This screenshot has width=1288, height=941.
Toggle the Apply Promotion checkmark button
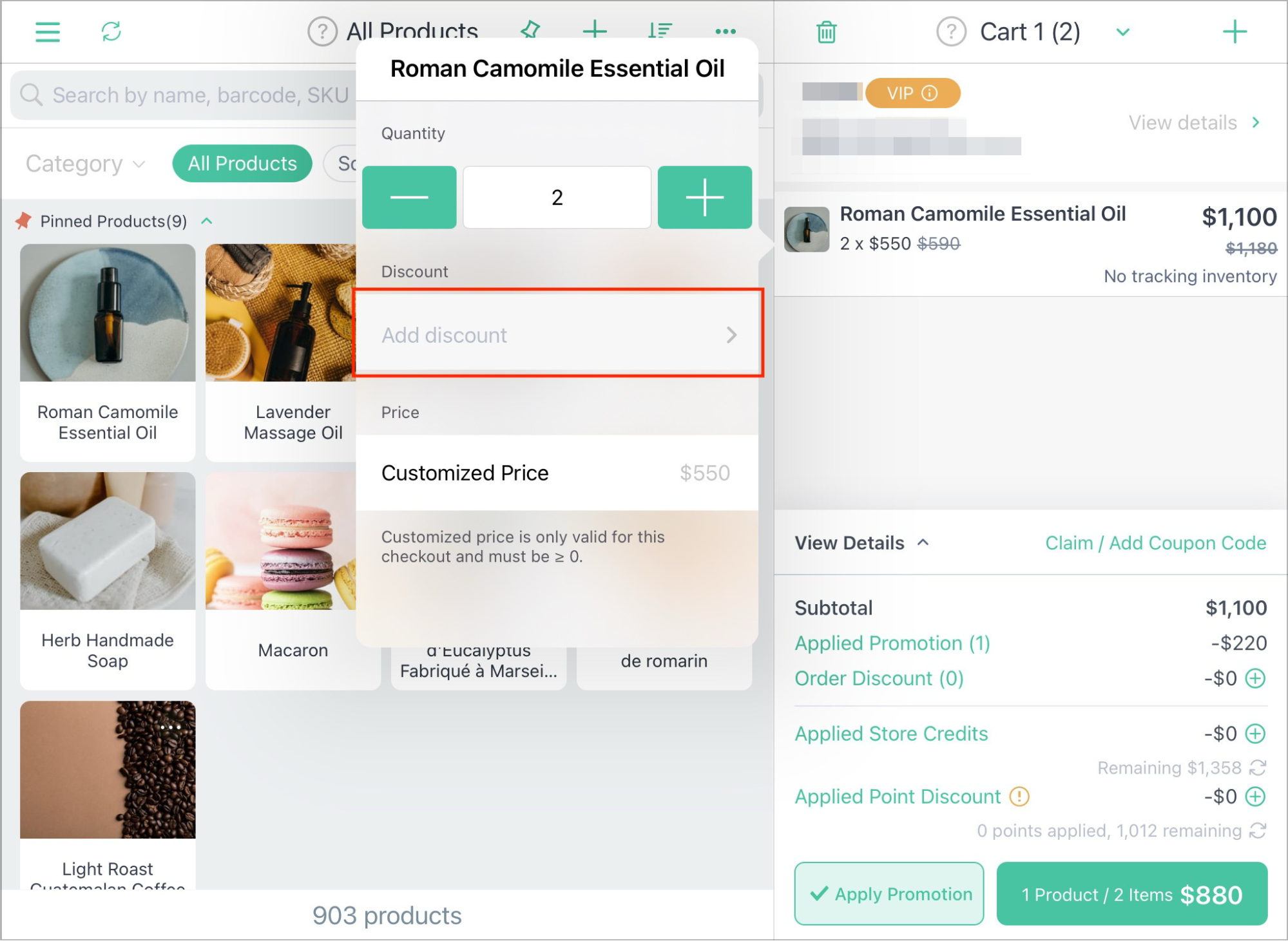click(889, 894)
